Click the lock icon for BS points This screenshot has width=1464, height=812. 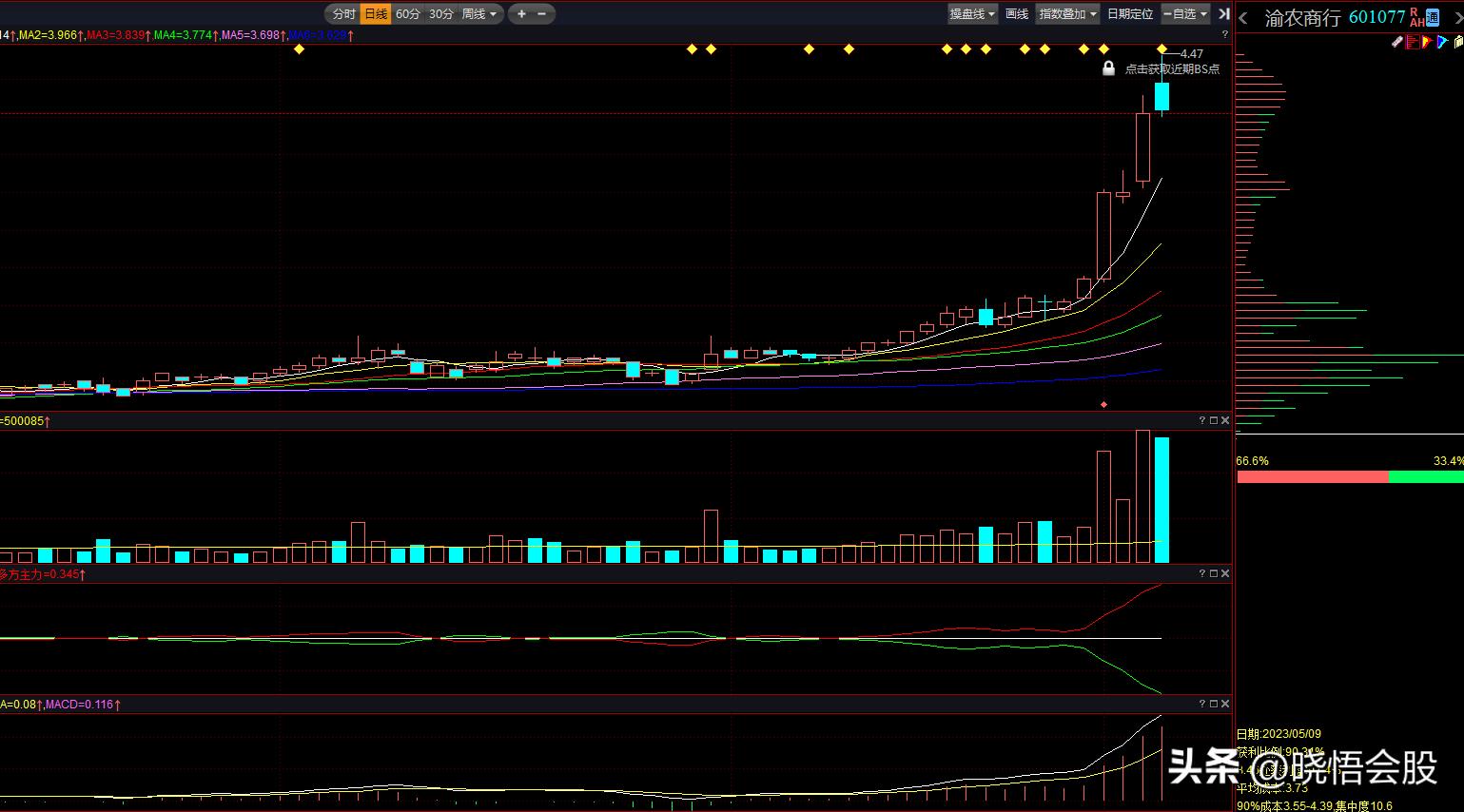point(1108,68)
